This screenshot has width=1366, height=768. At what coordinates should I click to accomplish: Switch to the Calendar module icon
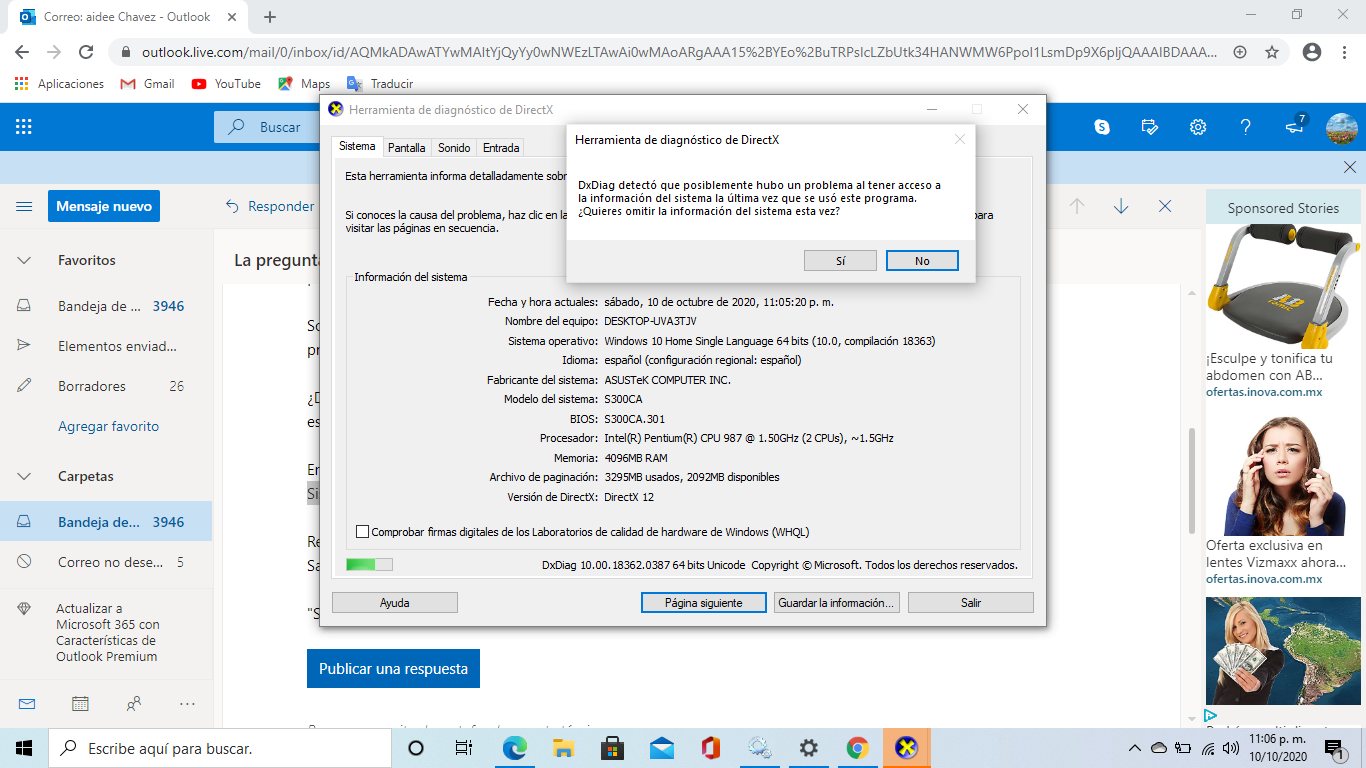click(80, 704)
